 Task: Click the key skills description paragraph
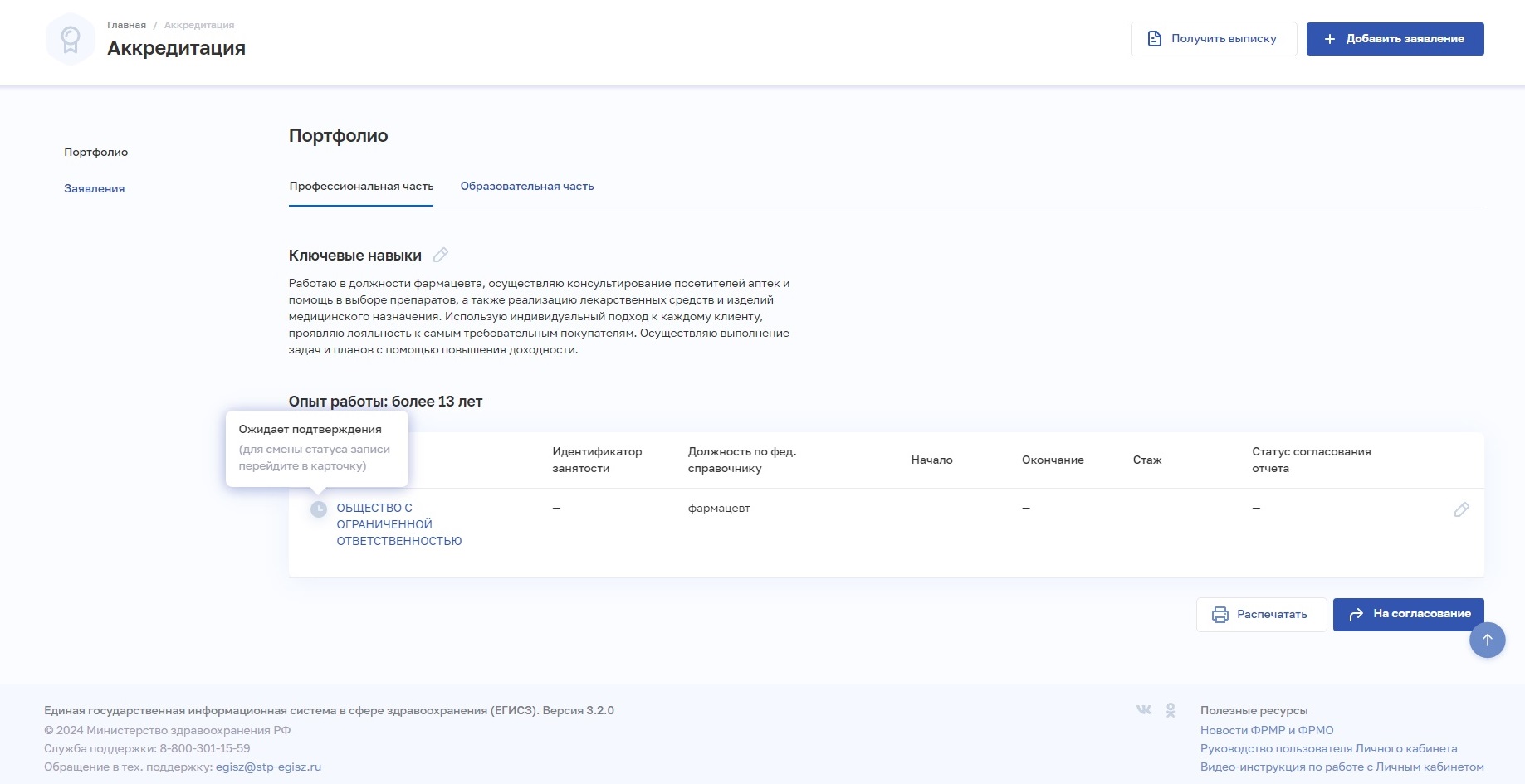540,316
